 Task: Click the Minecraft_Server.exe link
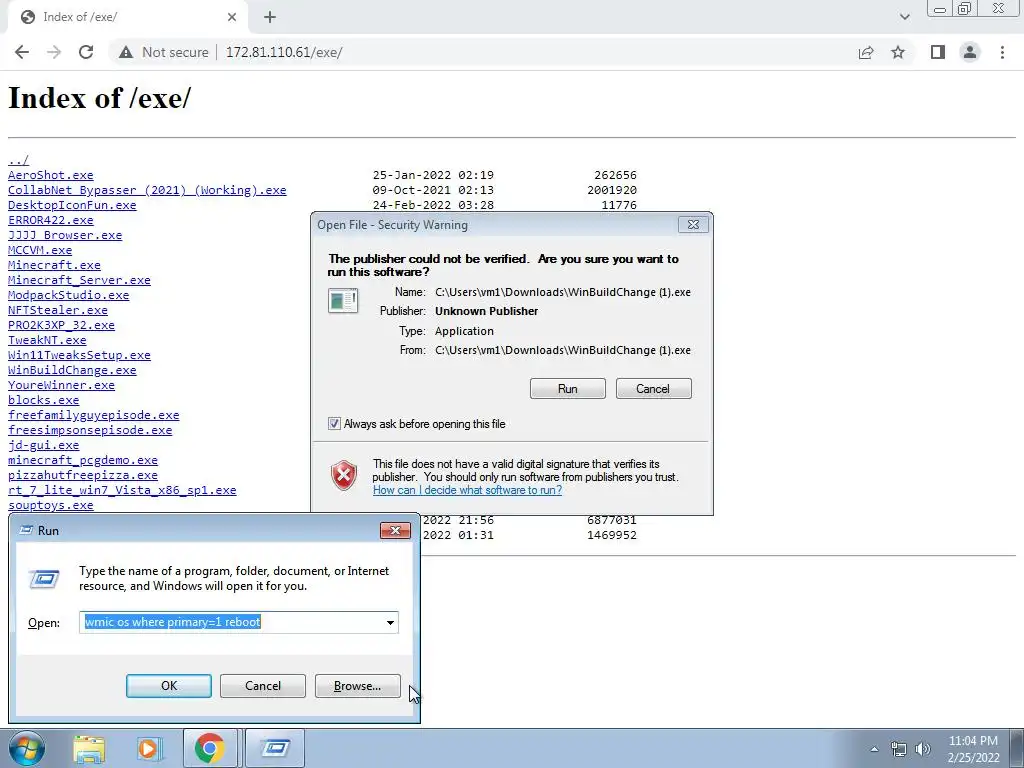pyautogui.click(x=79, y=280)
